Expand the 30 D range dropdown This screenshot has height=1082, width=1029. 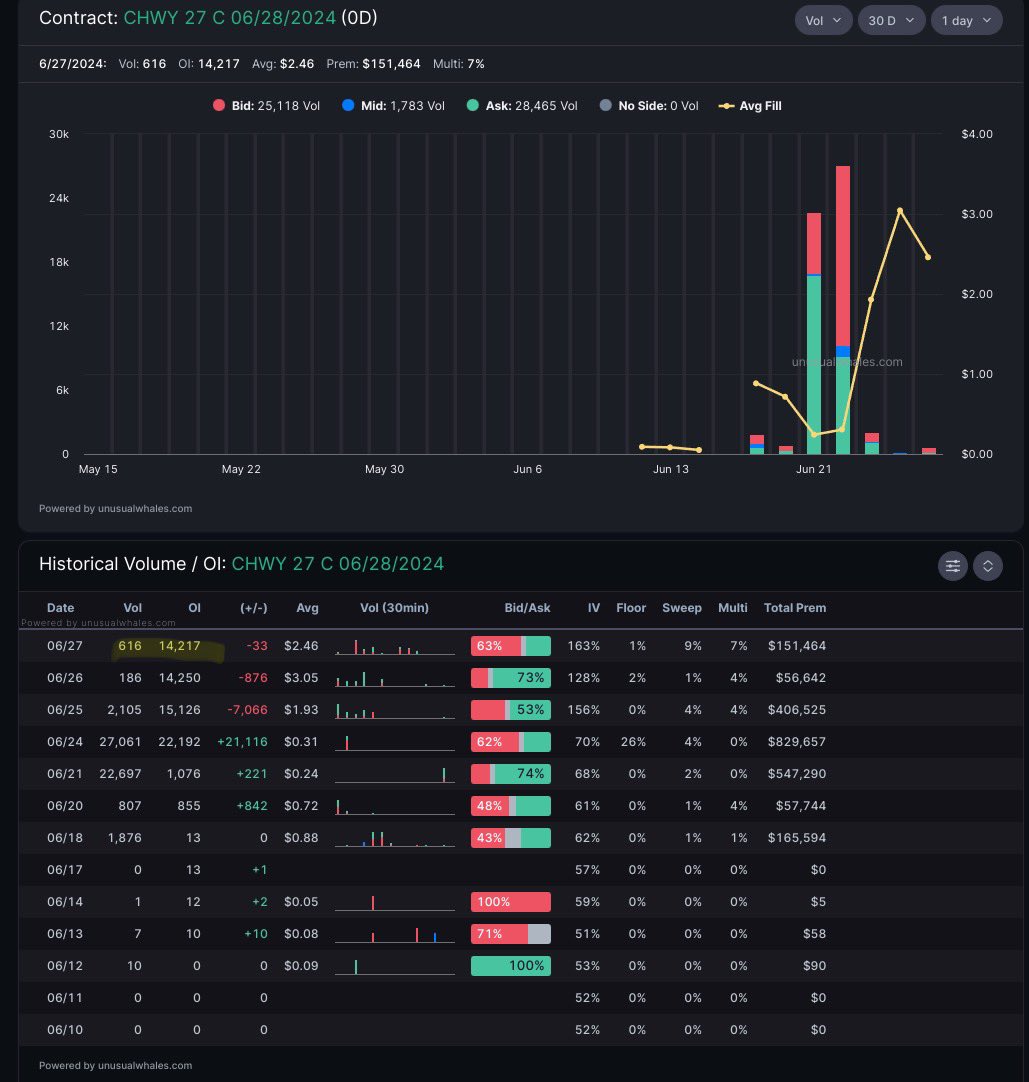tap(890, 20)
